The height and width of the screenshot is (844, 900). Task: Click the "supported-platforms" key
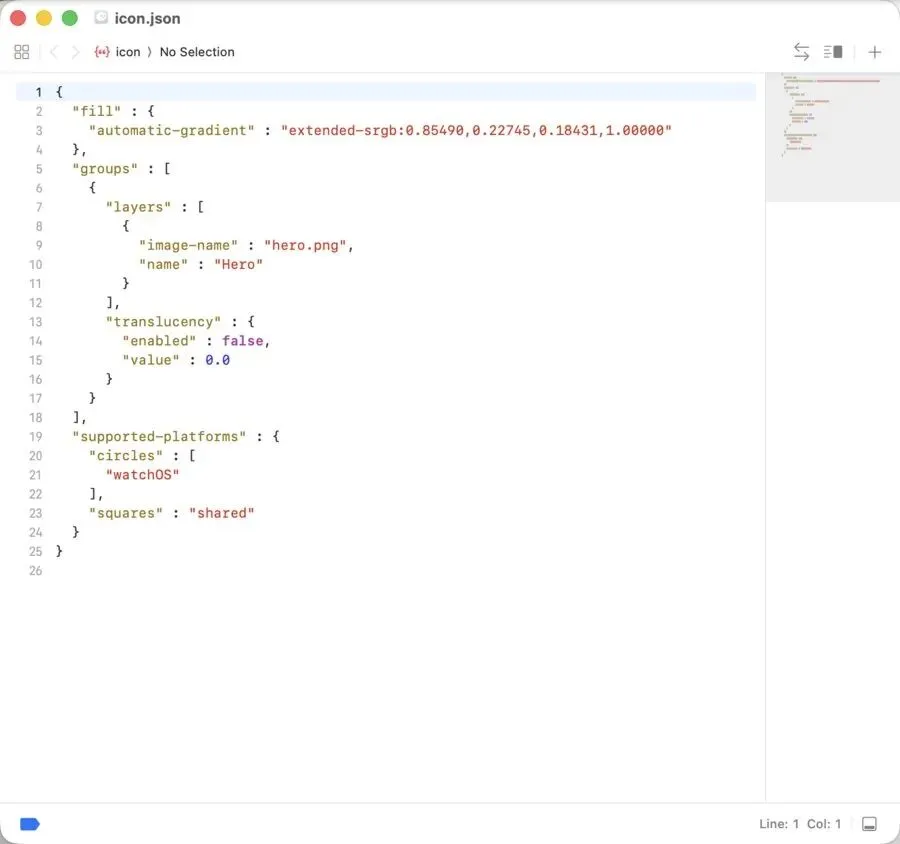(158, 436)
